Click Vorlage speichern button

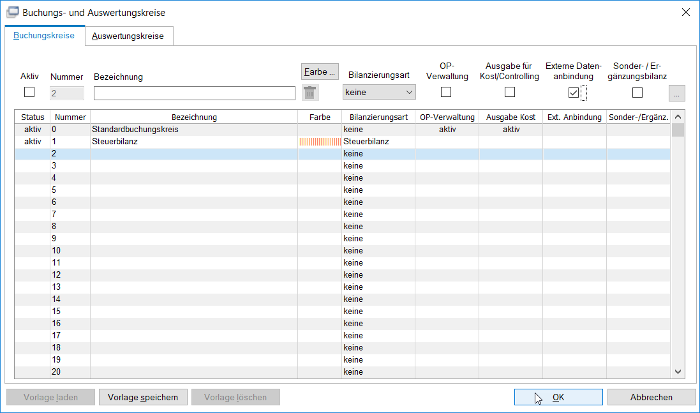pos(143,397)
